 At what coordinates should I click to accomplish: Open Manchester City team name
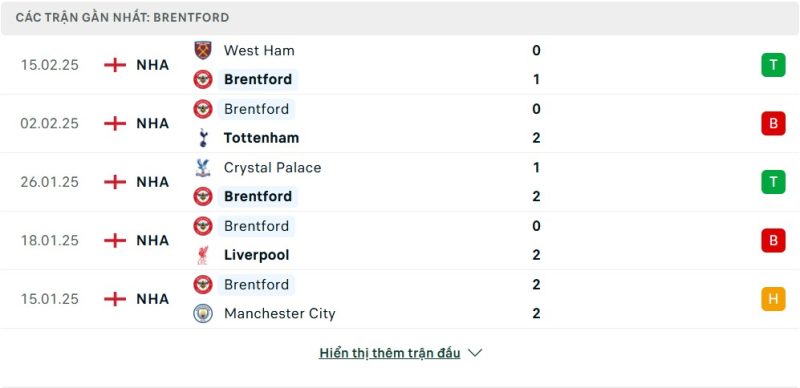tap(280, 313)
